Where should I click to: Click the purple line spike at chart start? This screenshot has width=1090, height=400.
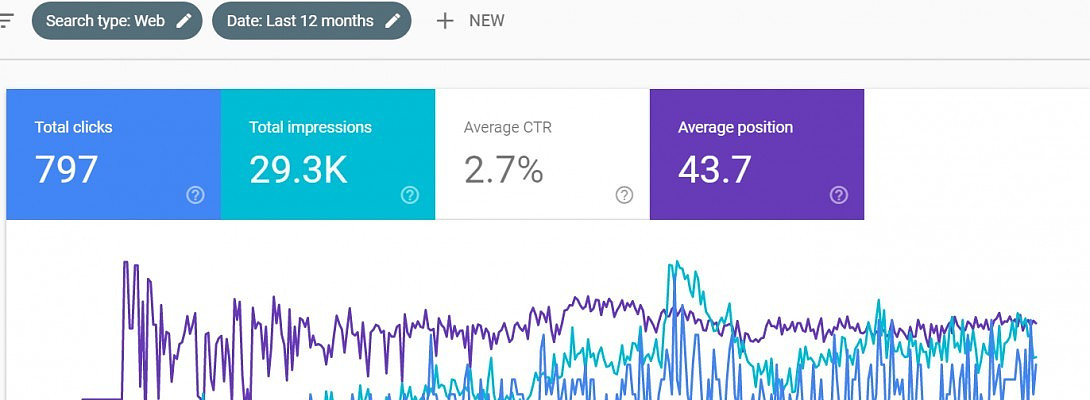(x=125, y=264)
